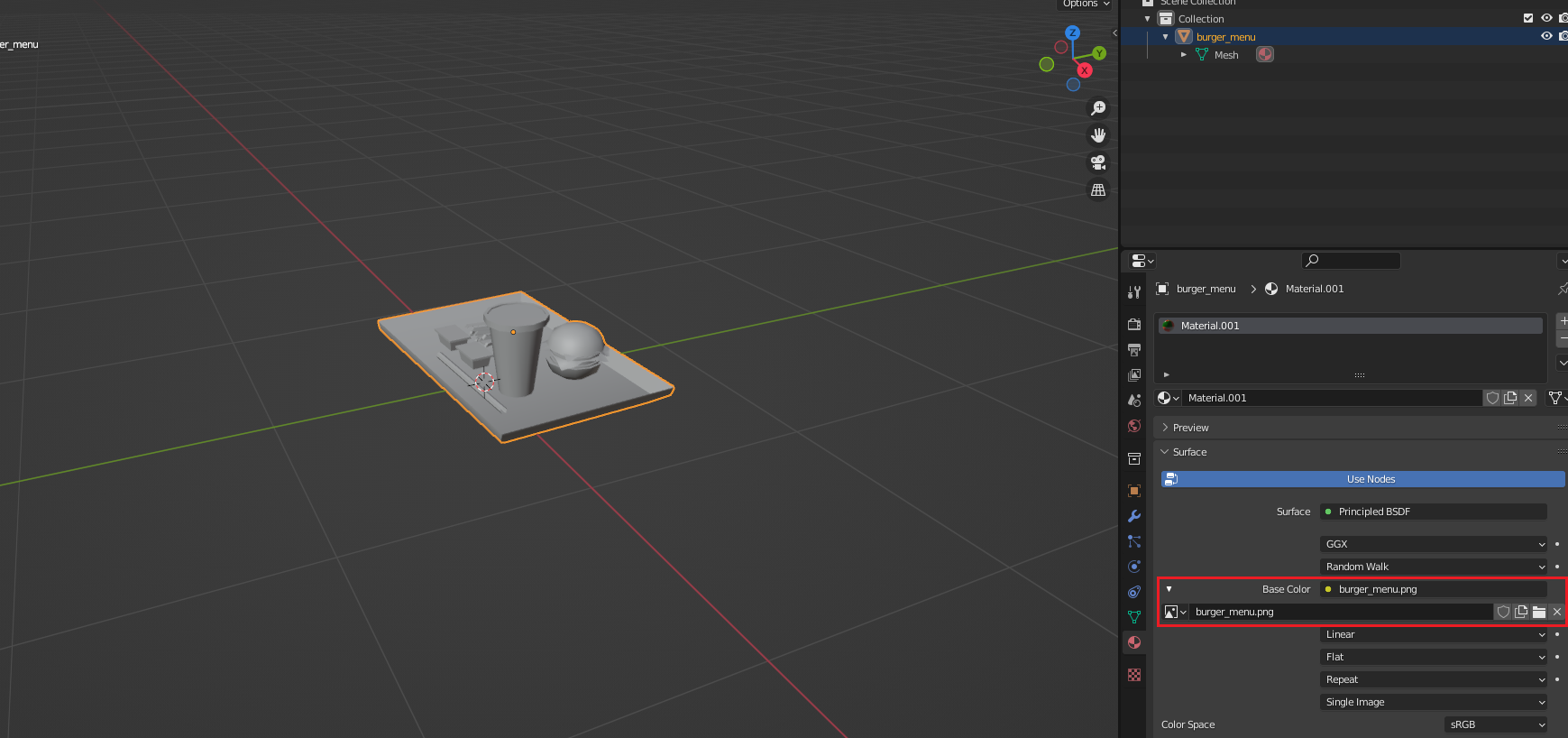
Task: Open the Object Data mesh tab
Action: pos(1134,617)
